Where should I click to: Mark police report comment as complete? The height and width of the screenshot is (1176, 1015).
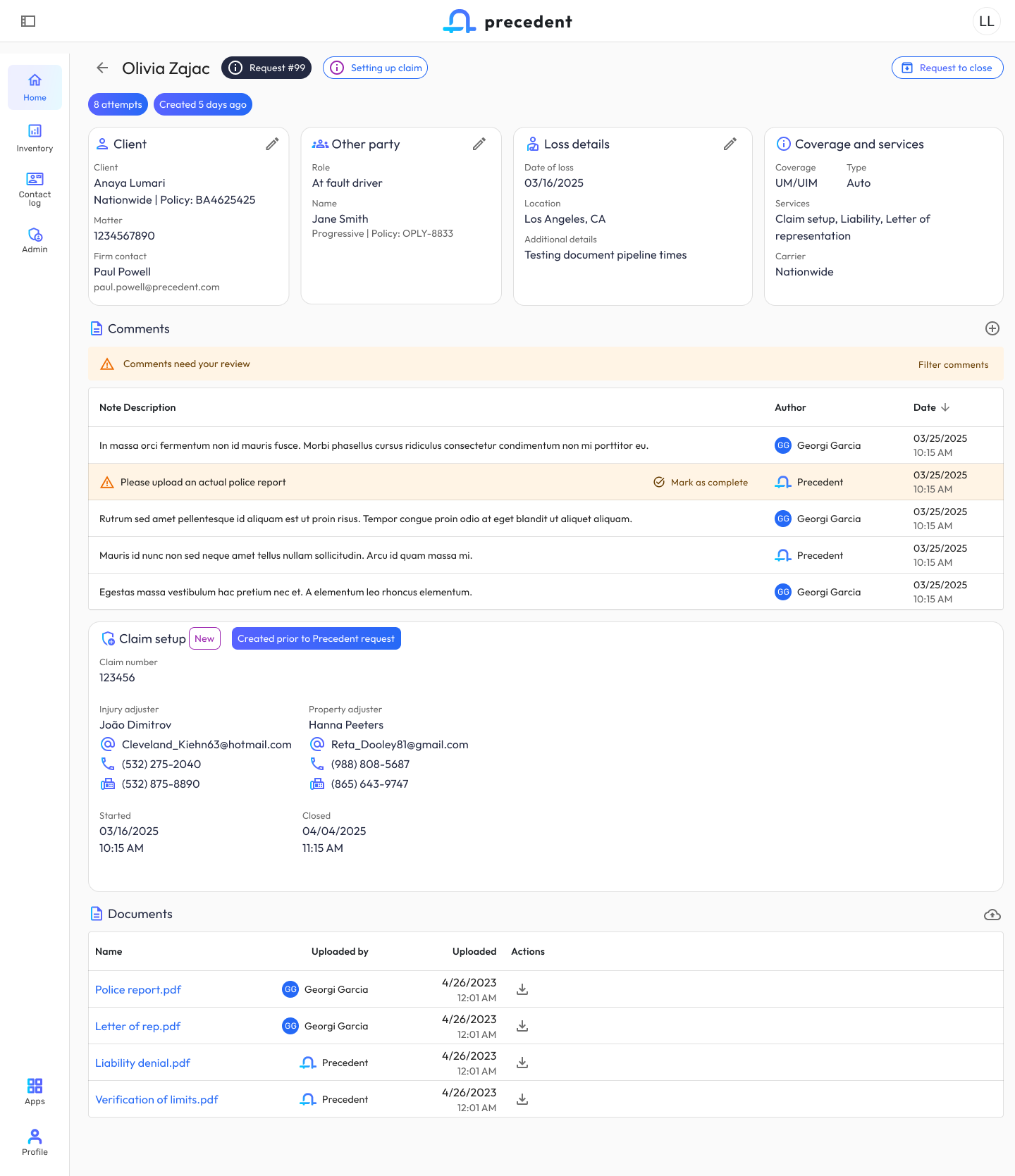tap(701, 482)
